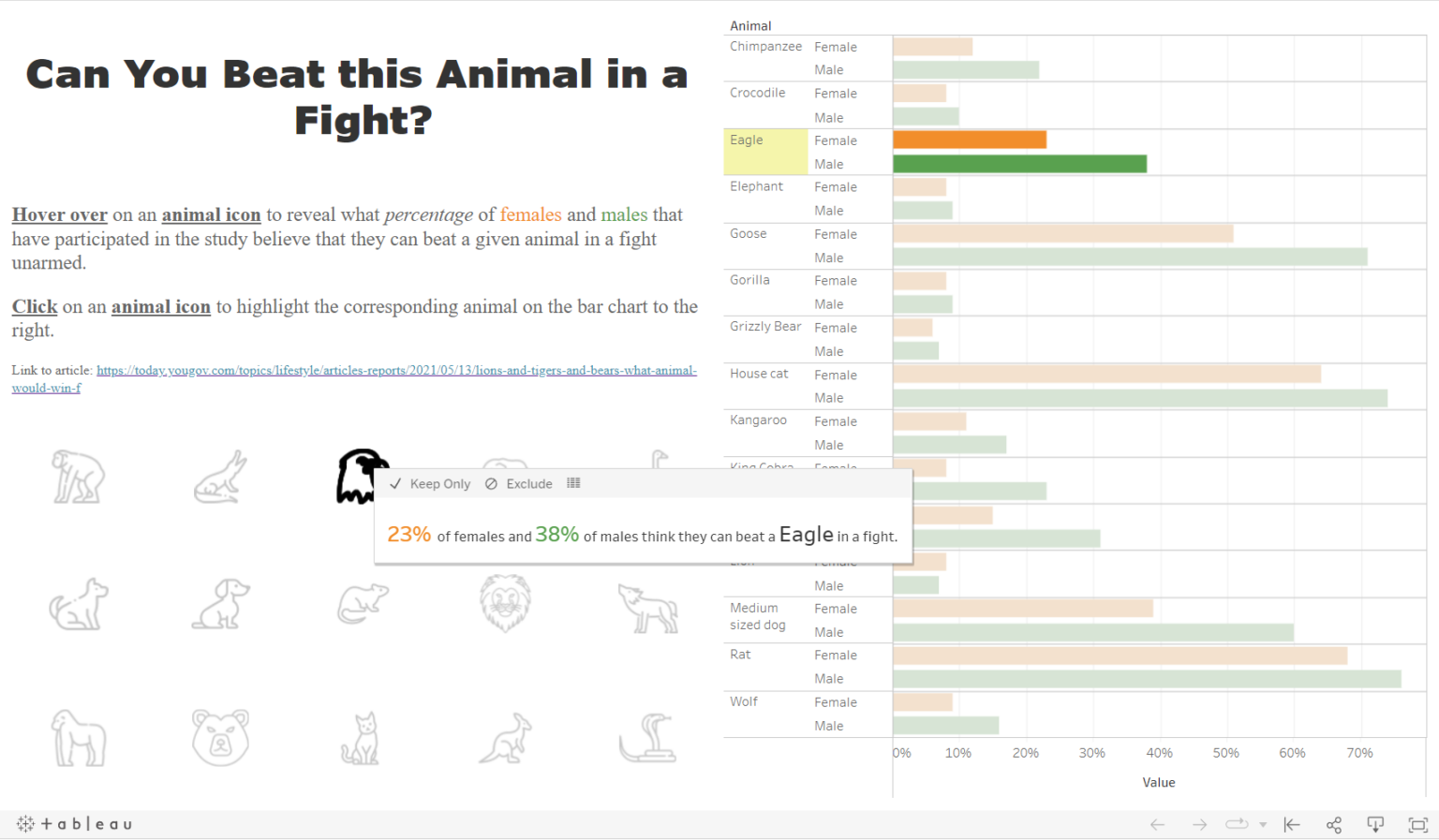Select the chimpanzee icon

pyautogui.click(x=80, y=478)
